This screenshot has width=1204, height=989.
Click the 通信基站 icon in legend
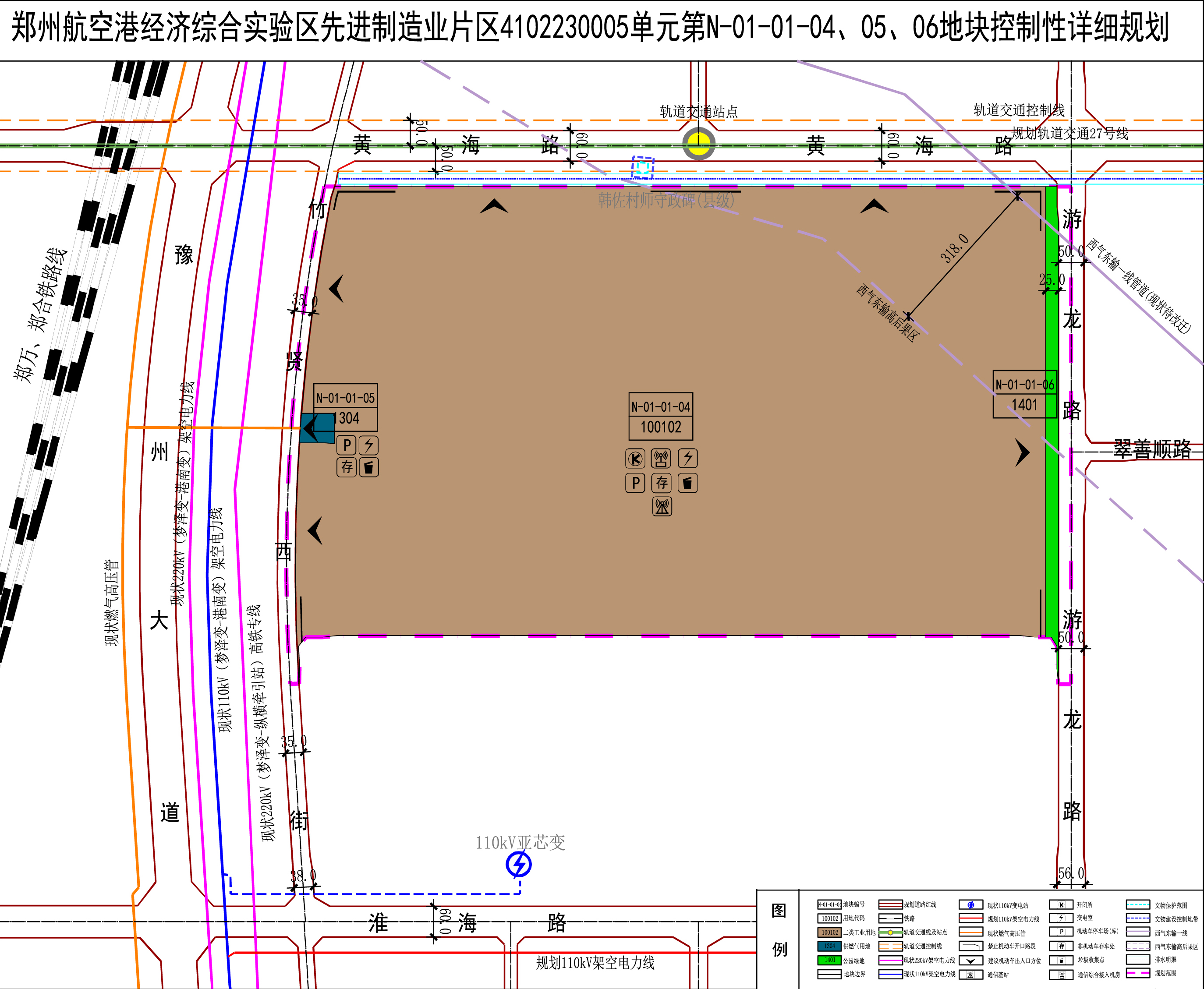(x=970, y=974)
